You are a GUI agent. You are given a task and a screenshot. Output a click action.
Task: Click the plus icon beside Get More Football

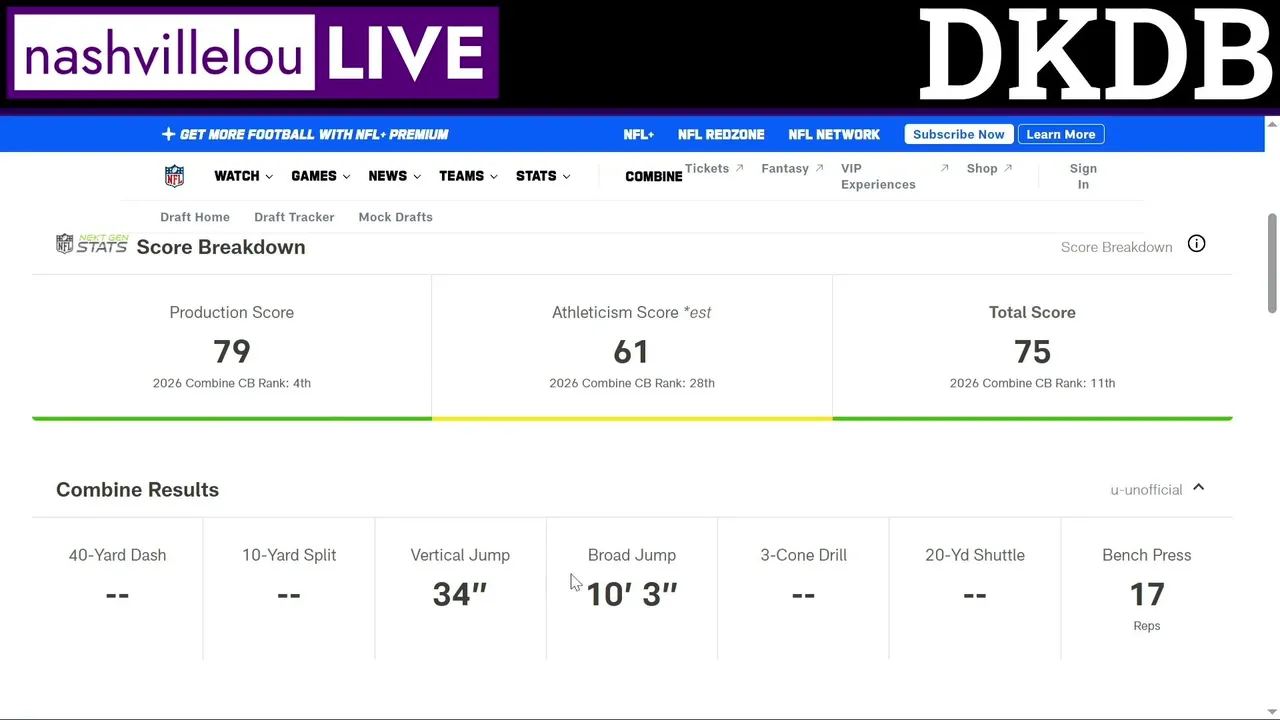coord(168,134)
